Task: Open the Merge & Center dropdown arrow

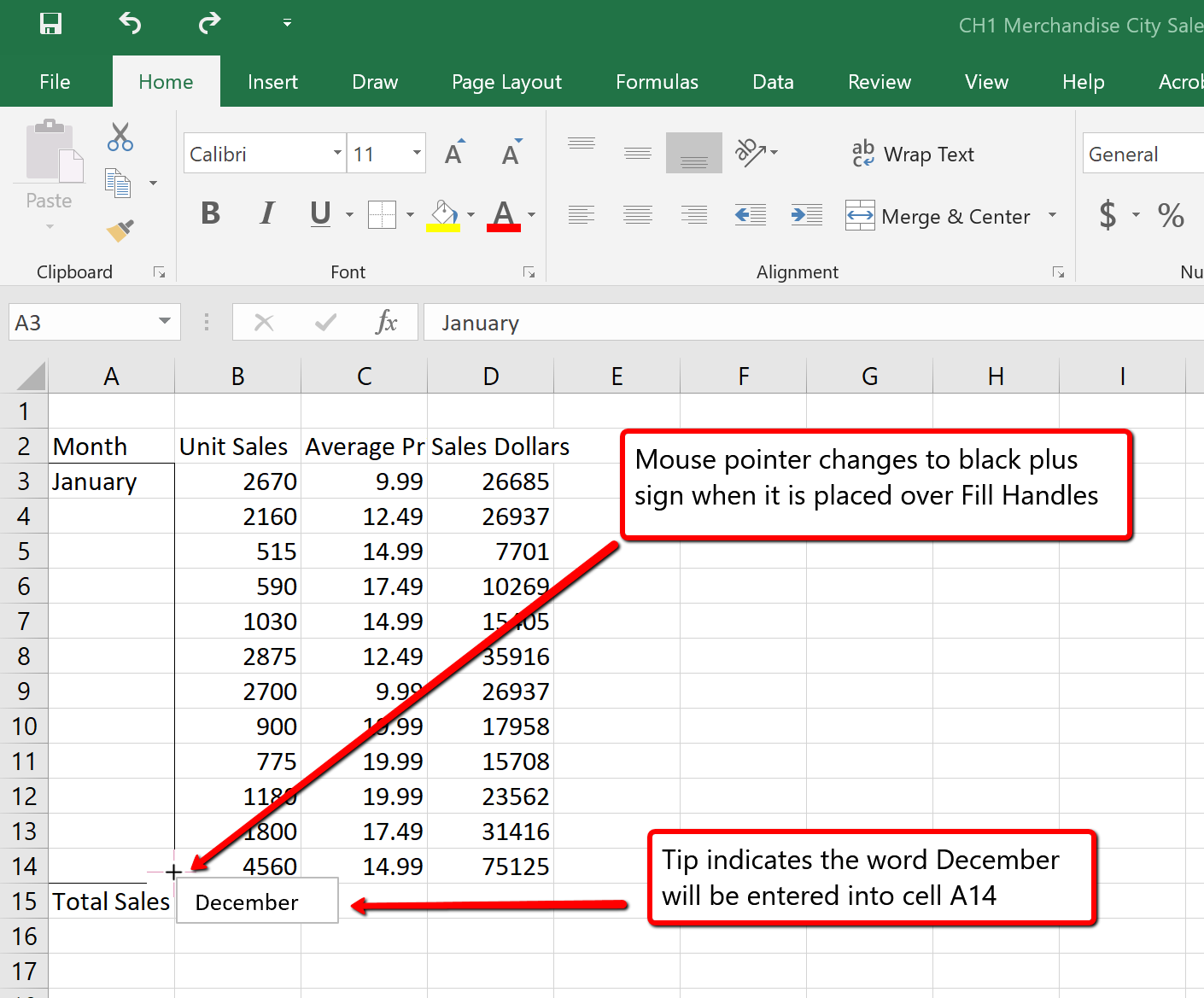Action: pos(1052,215)
